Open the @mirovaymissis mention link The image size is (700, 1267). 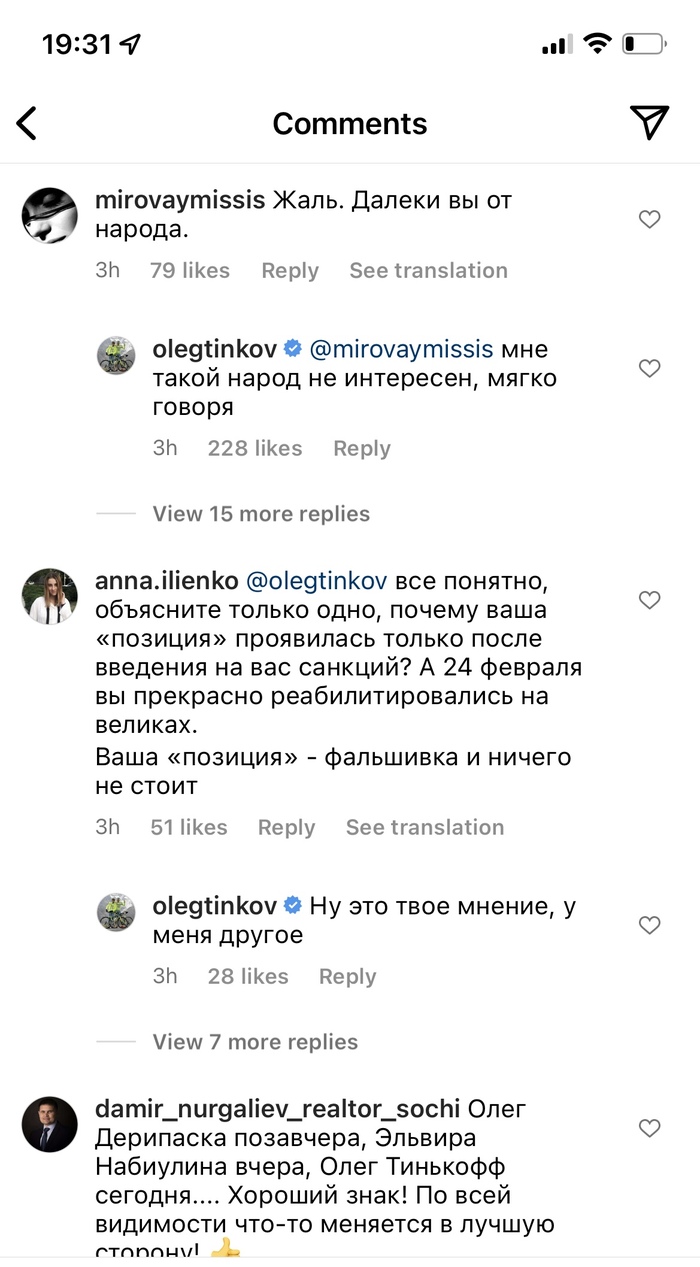(x=401, y=349)
